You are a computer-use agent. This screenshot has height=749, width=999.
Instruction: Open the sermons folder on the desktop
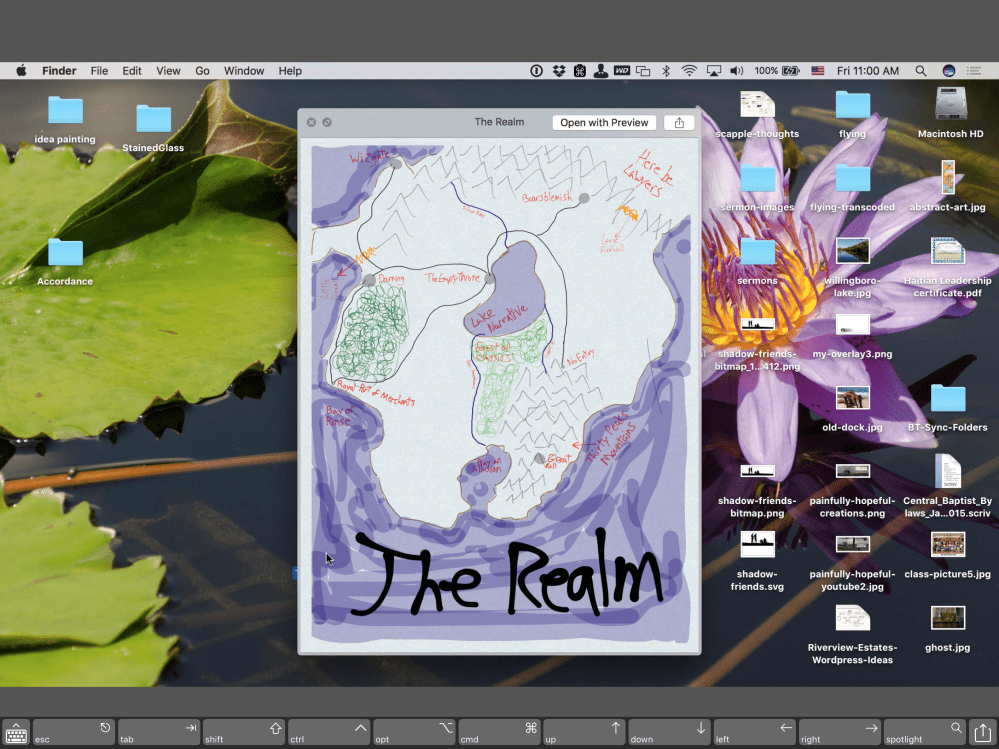[757, 251]
